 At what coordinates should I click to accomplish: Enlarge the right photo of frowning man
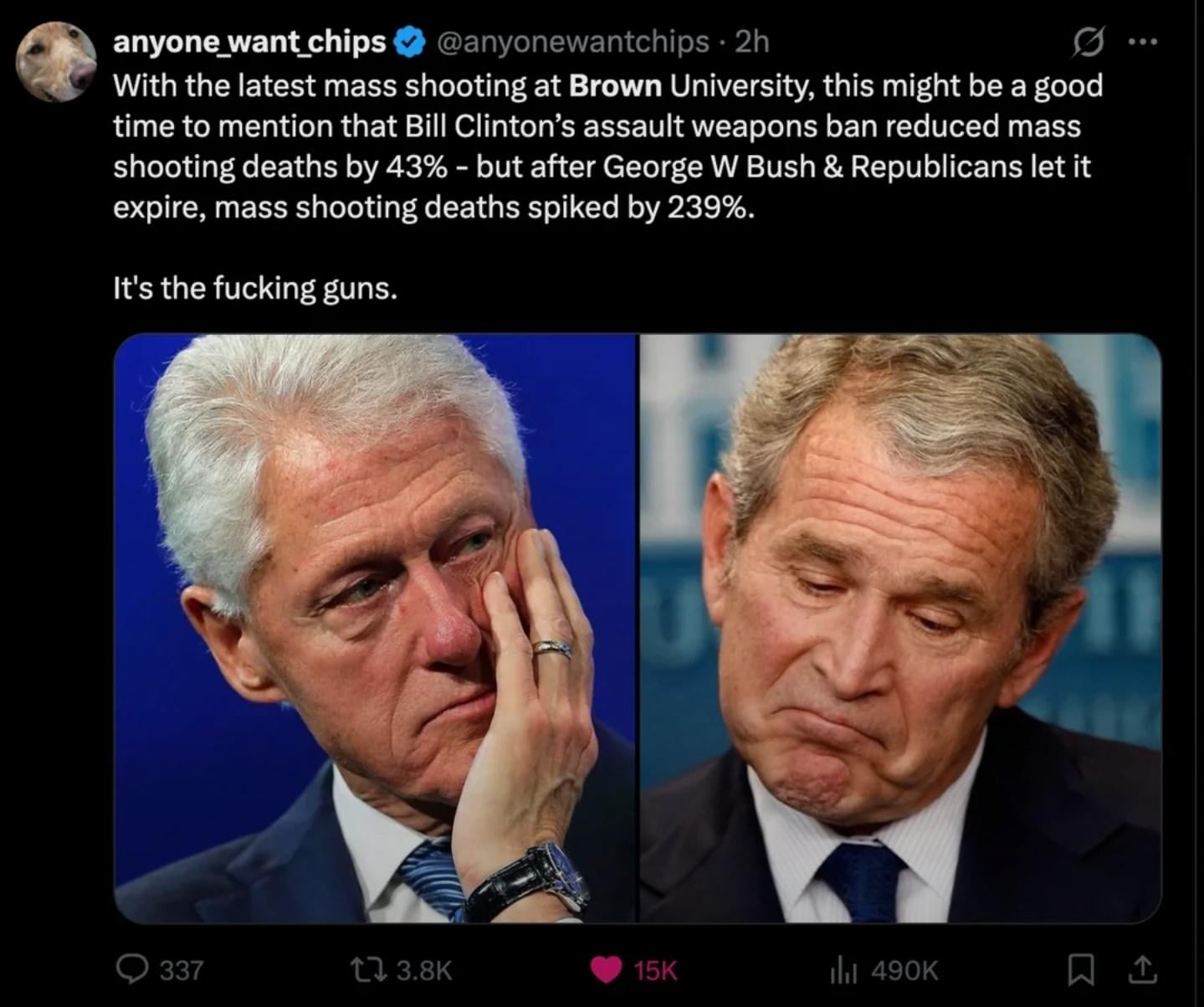[x=900, y=629]
